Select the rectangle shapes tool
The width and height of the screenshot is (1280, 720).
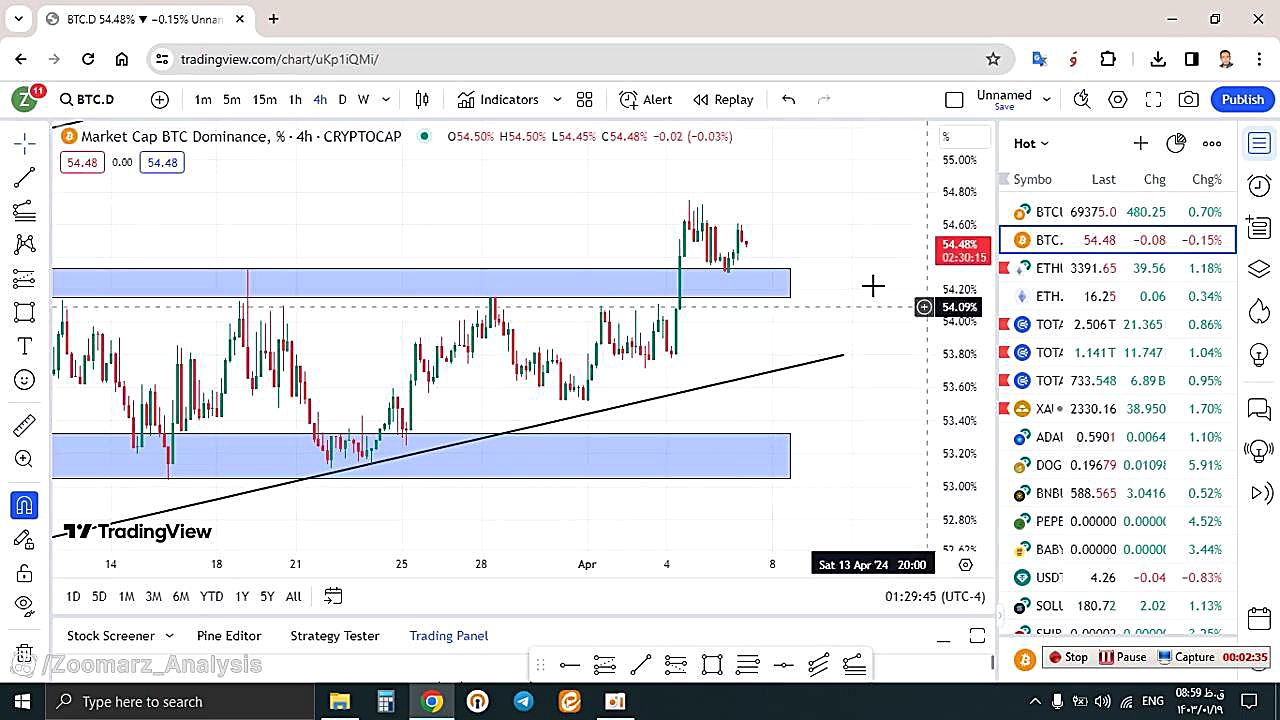pyautogui.click(x=25, y=312)
